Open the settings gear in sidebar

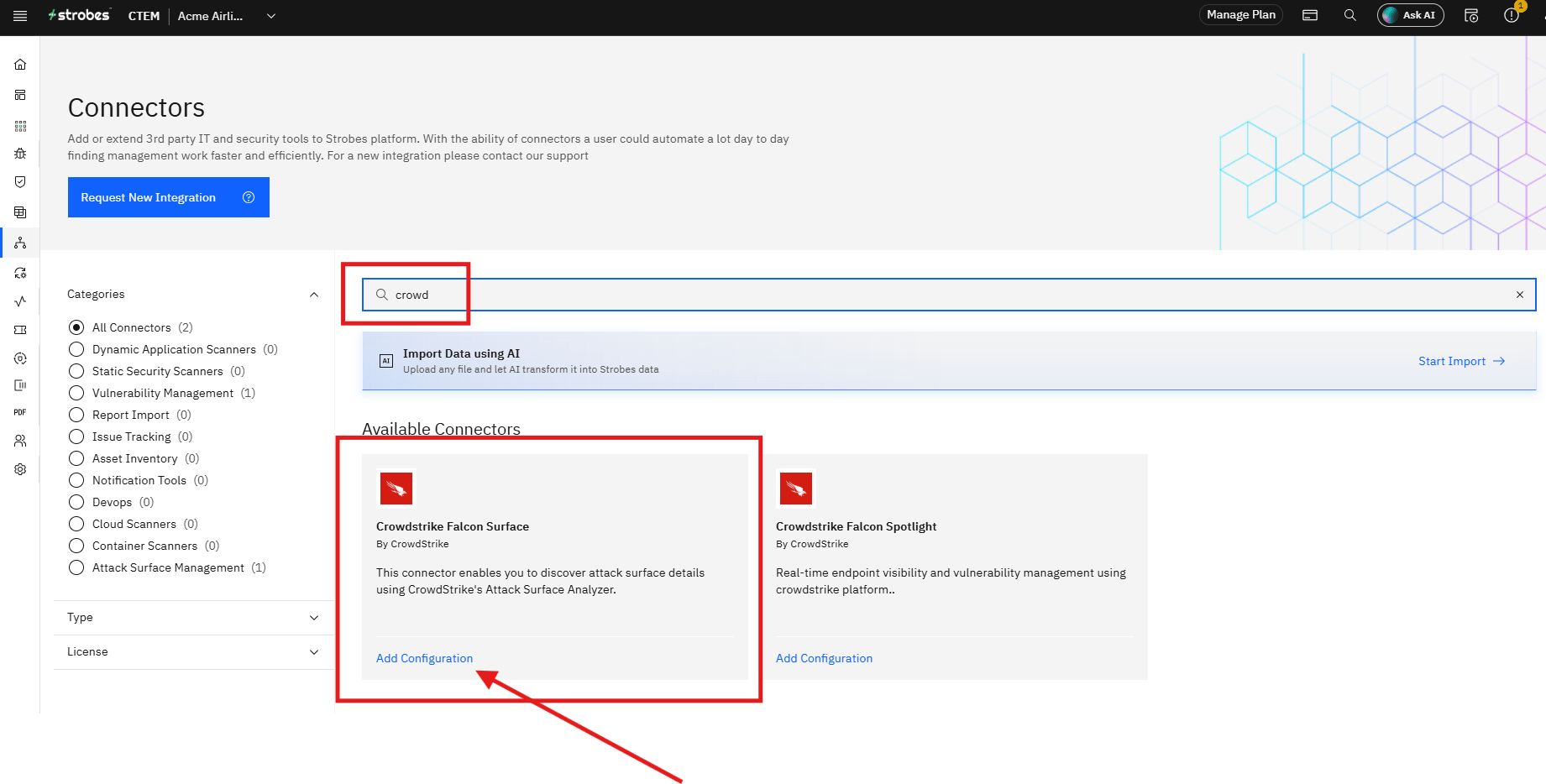pos(20,469)
